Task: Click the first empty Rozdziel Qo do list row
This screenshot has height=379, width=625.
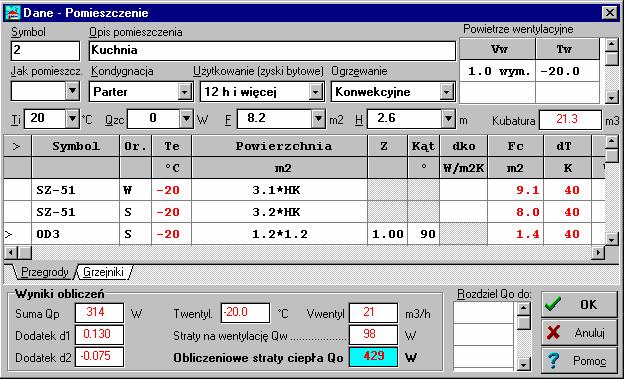Action: pyautogui.click(x=484, y=312)
